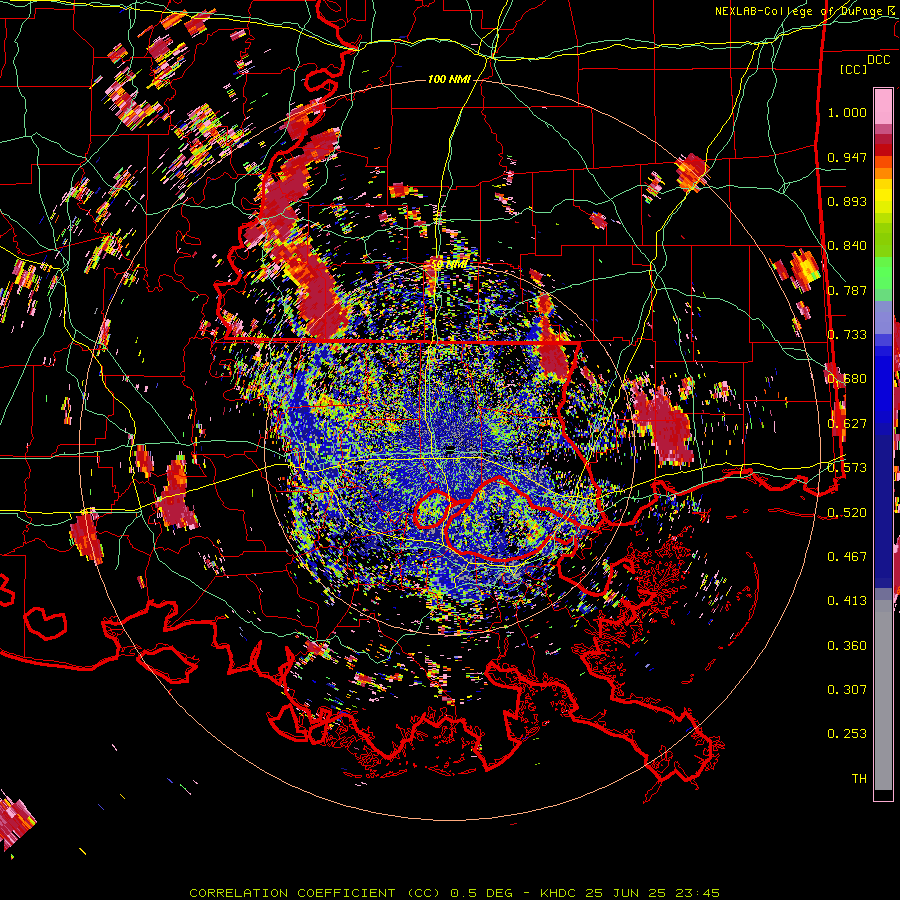Select the 1.000 value on the legend

847,112
